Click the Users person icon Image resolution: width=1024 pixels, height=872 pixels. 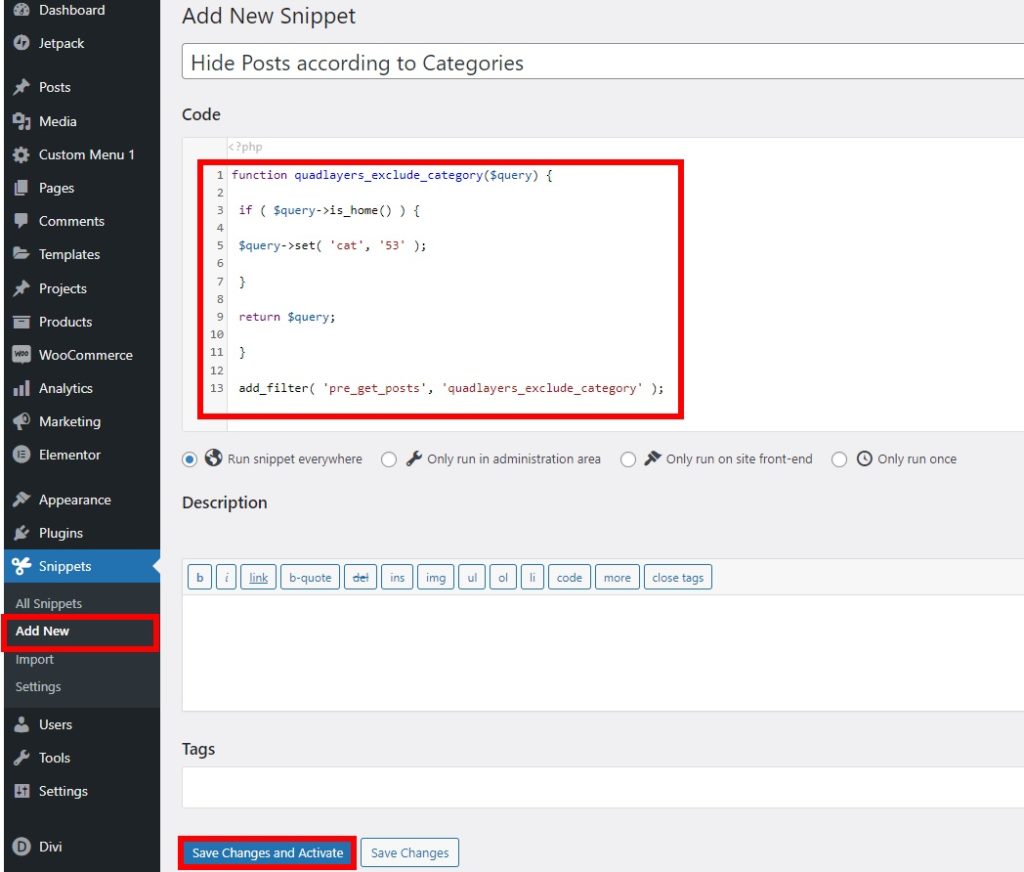point(22,724)
